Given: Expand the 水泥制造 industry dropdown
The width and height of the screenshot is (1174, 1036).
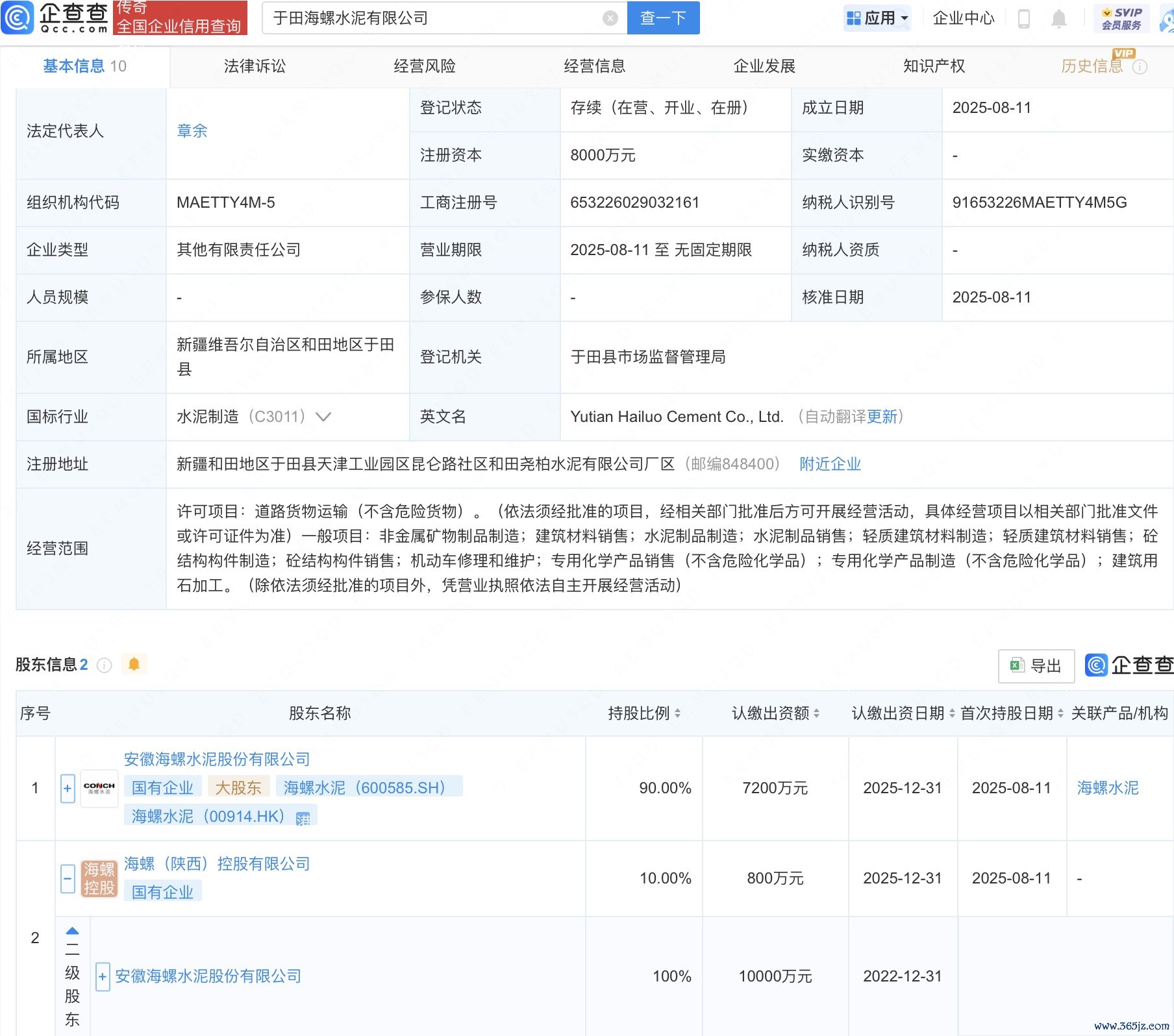Looking at the screenshot, I should 323,417.
